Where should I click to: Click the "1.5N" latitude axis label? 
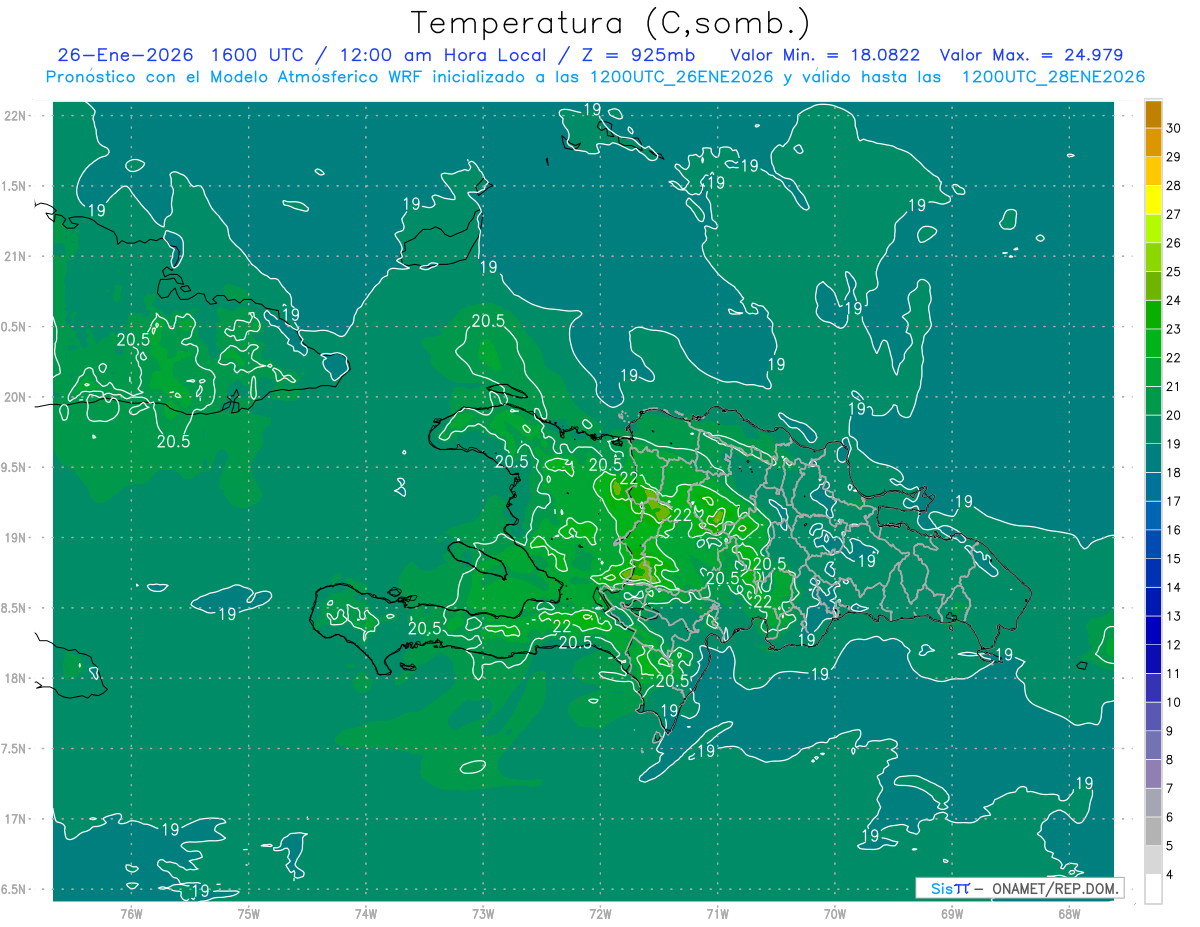14,186
